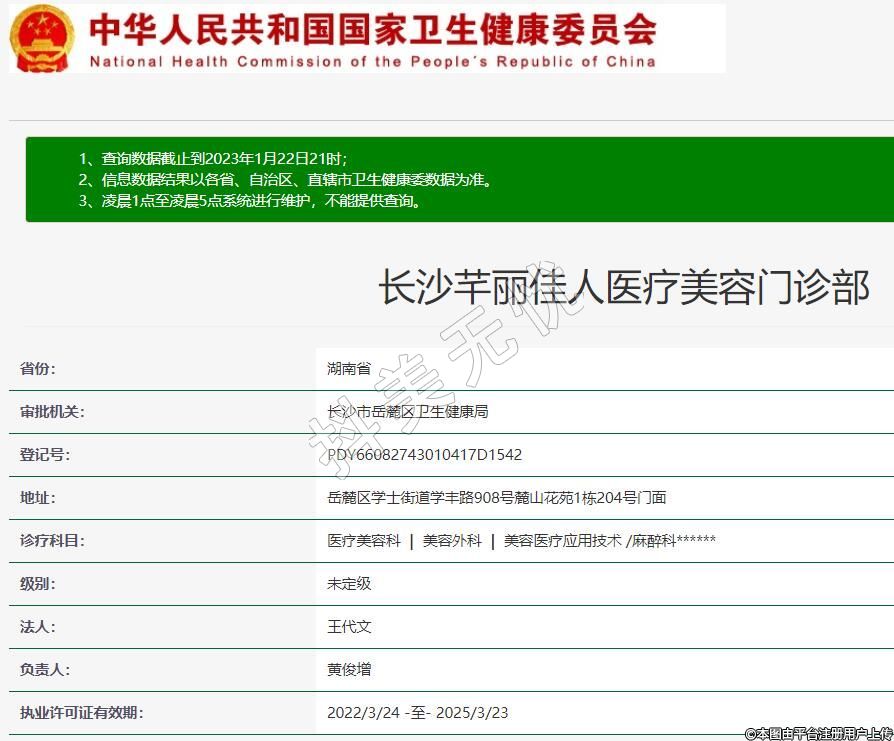This screenshot has width=894, height=741.
Task: Click the National Health Commission English subtitle
Action: pos(373,61)
